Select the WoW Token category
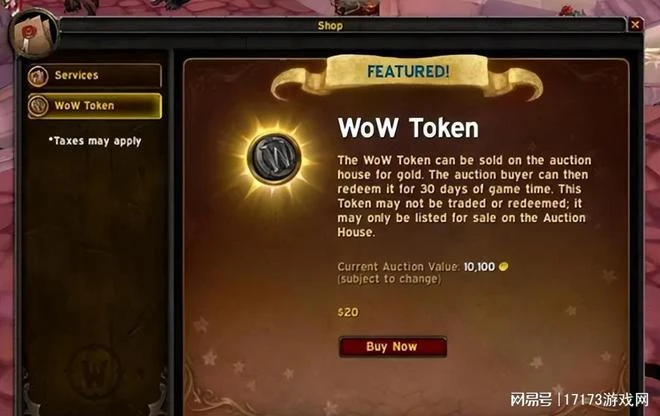Screen dimensions: 660x416 (95, 106)
